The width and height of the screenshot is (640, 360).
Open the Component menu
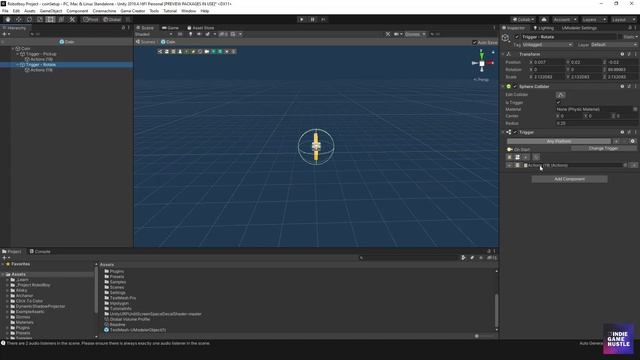(77, 11)
